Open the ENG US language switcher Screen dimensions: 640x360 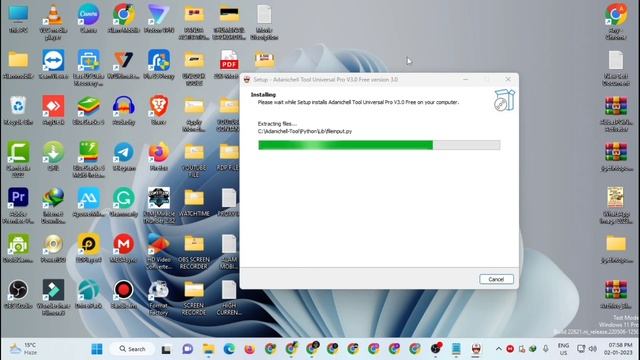[563, 349]
